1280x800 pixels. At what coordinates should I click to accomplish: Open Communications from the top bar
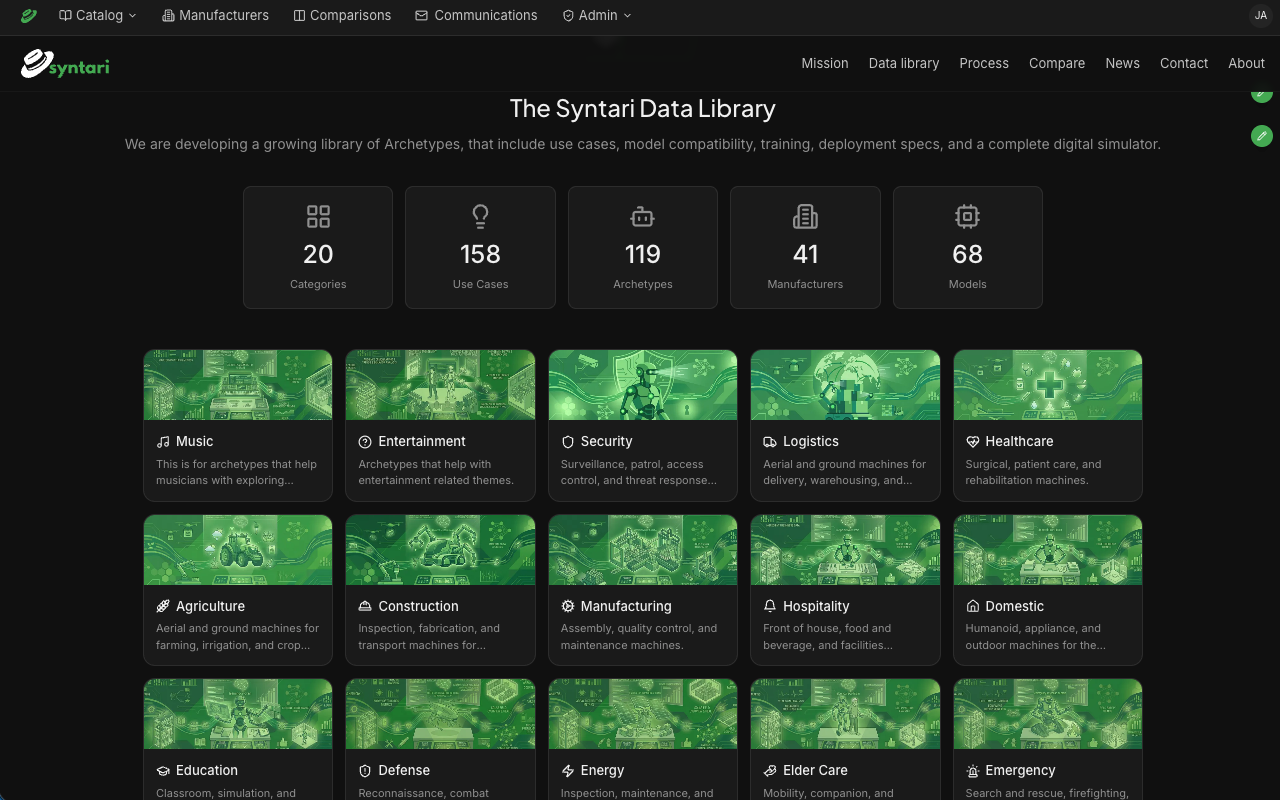[476, 15]
